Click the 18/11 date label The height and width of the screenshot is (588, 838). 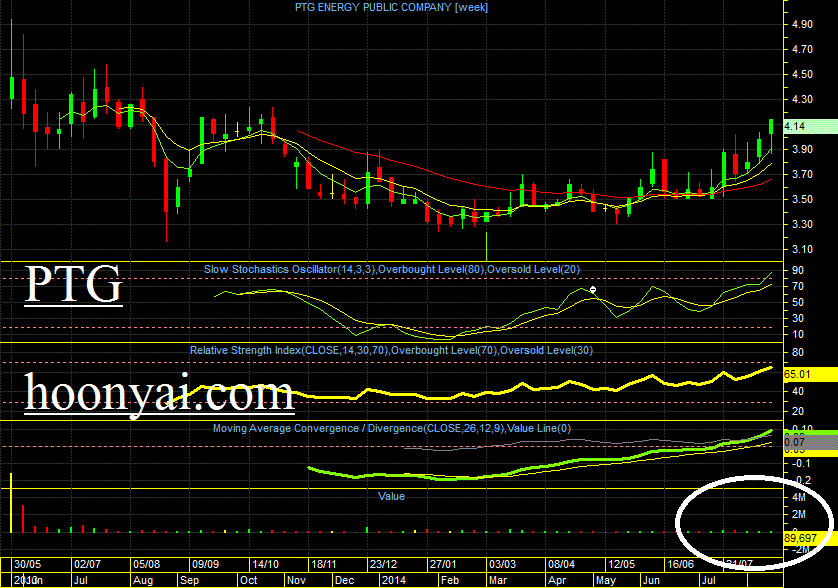pyautogui.click(x=324, y=564)
